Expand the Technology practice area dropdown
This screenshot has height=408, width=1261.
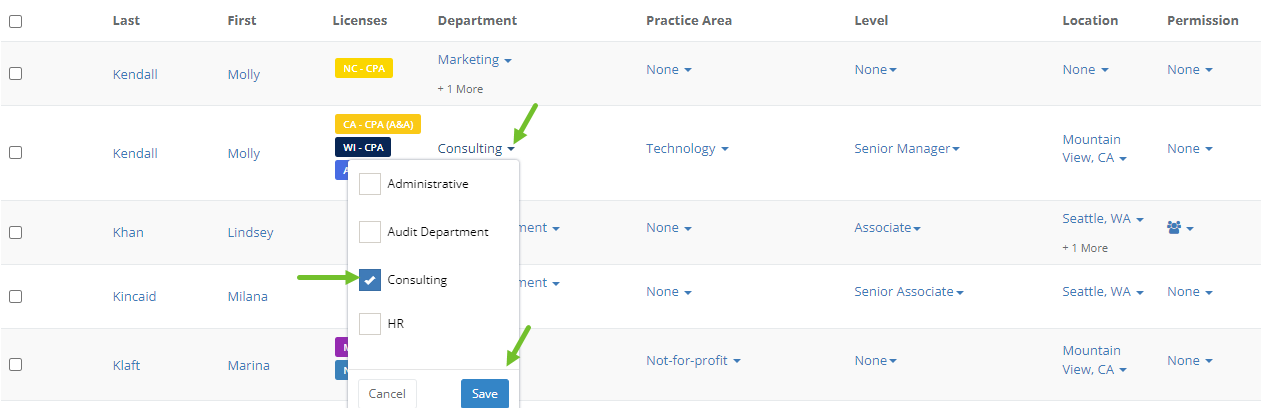coord(725,149)
